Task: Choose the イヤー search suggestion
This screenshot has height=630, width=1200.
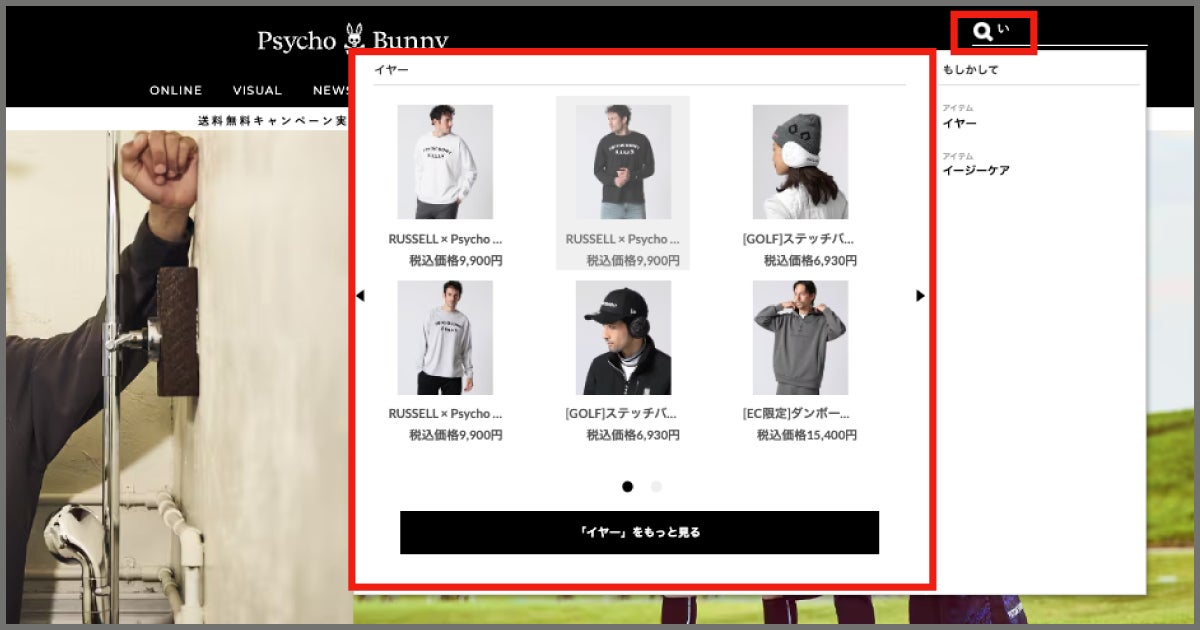Action: tap(959, 123)
